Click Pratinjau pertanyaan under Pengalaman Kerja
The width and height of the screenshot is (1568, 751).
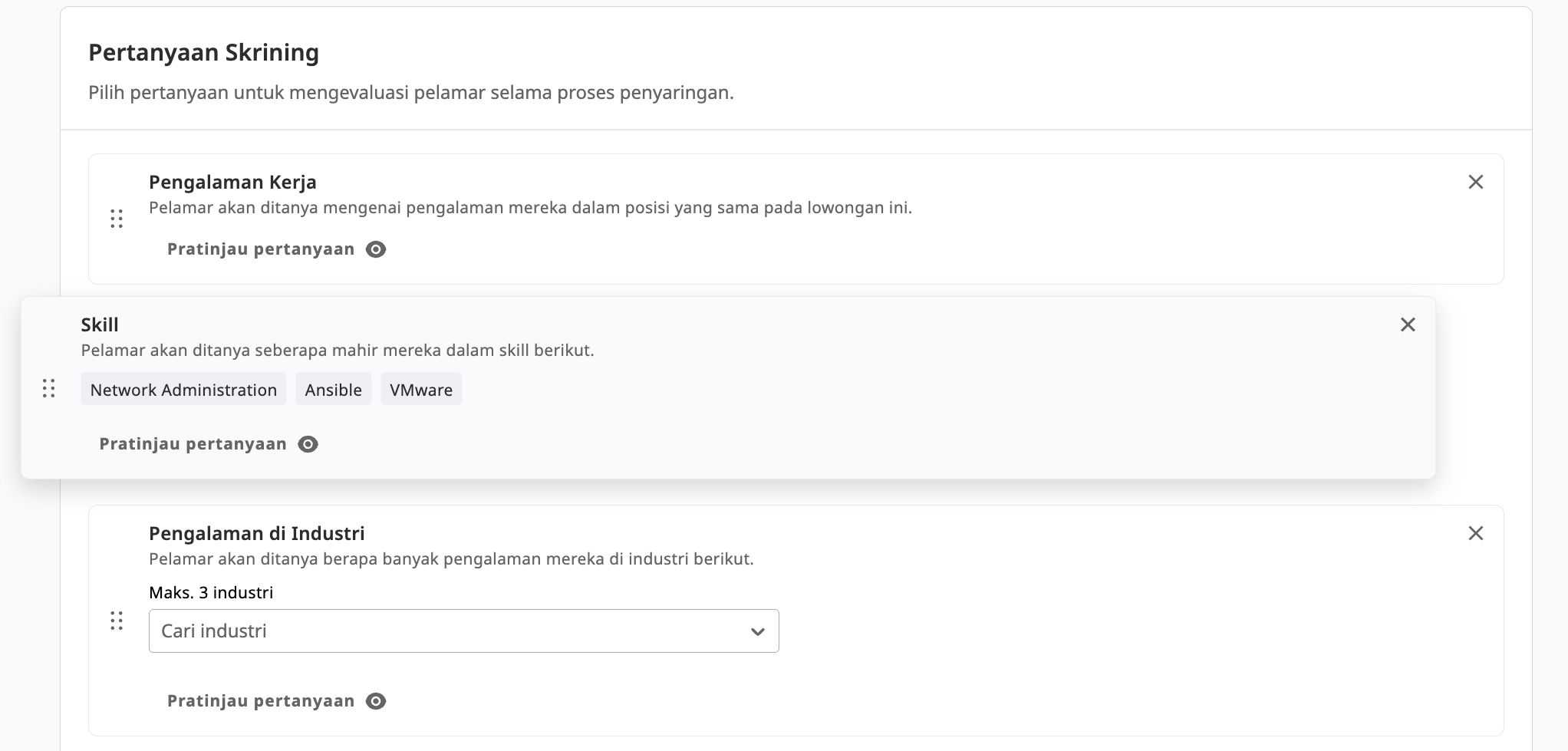coord(262,249)
